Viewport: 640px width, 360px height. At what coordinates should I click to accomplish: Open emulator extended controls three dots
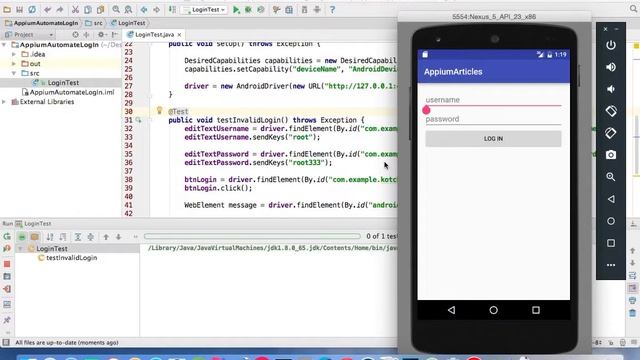click(611, 265)
